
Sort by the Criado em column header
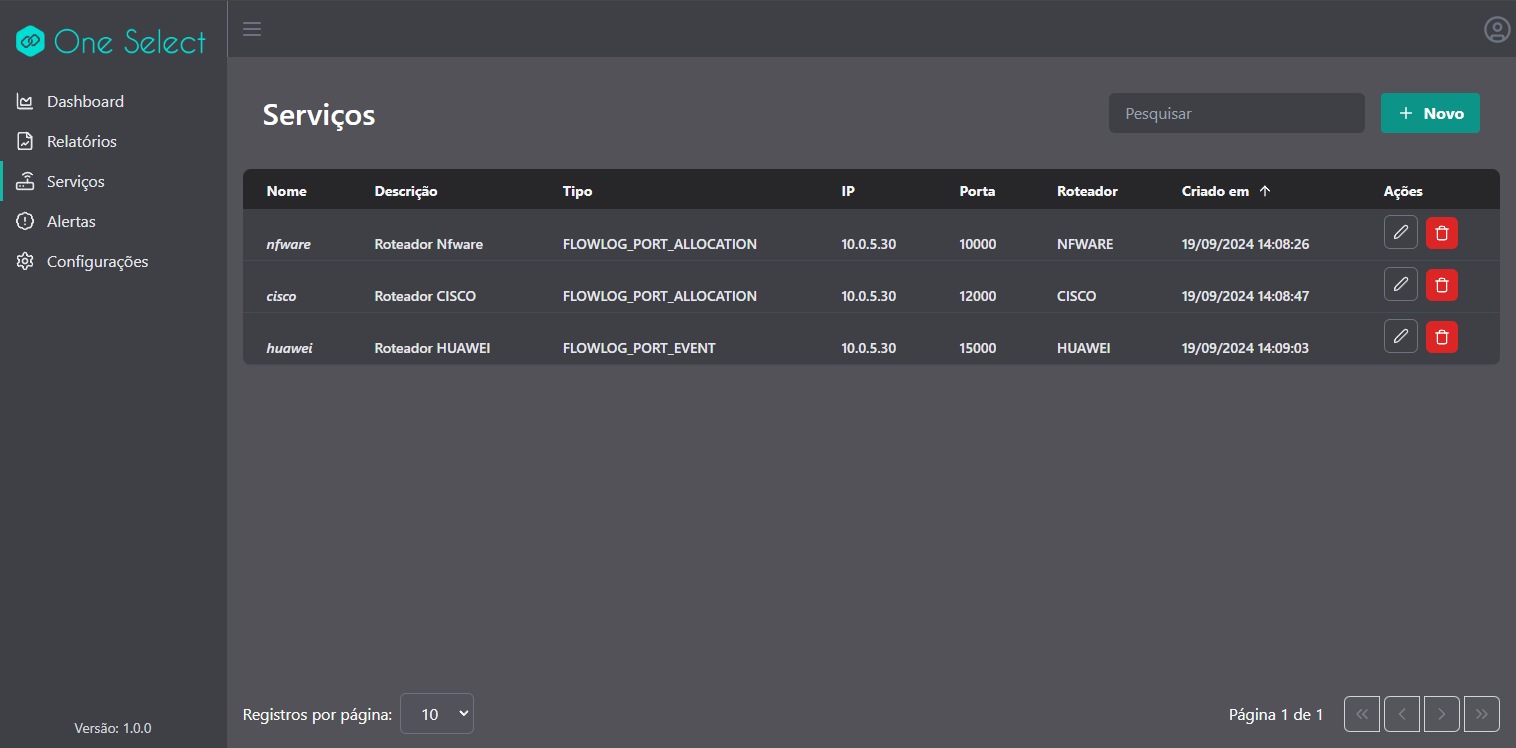point(1215,191)
